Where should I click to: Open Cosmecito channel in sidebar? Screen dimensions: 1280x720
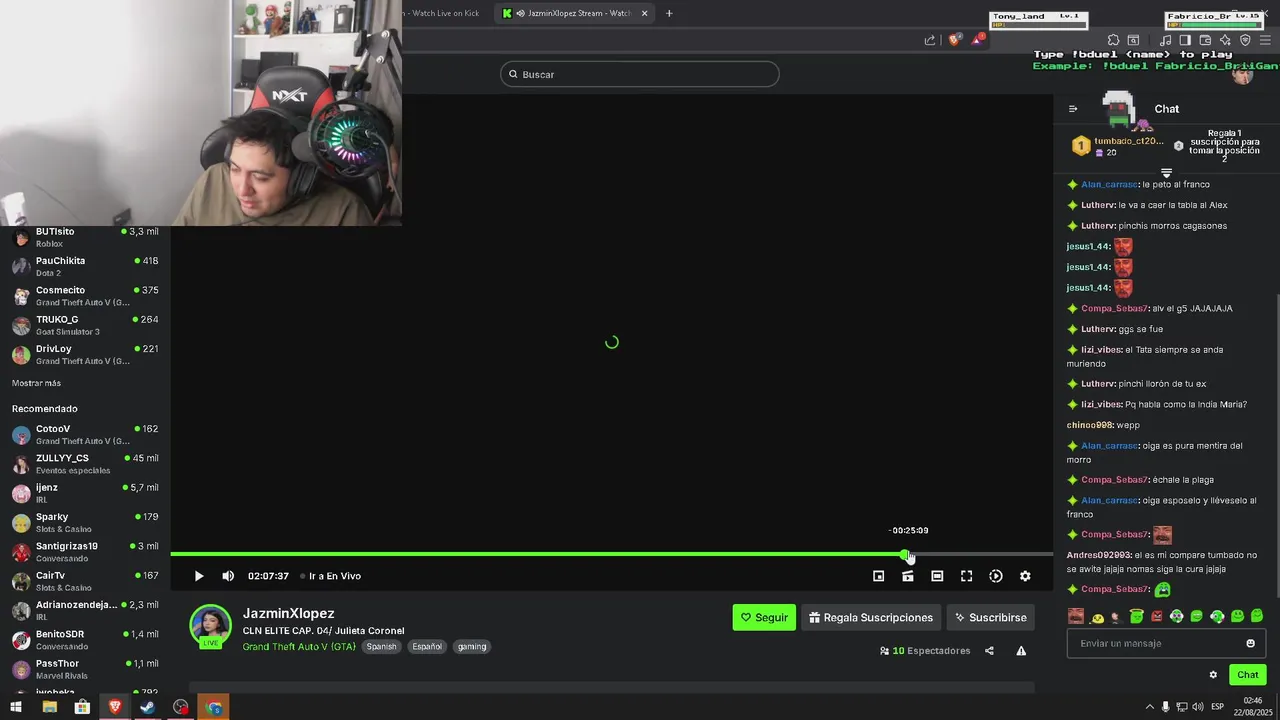click(x=85, y=296)
